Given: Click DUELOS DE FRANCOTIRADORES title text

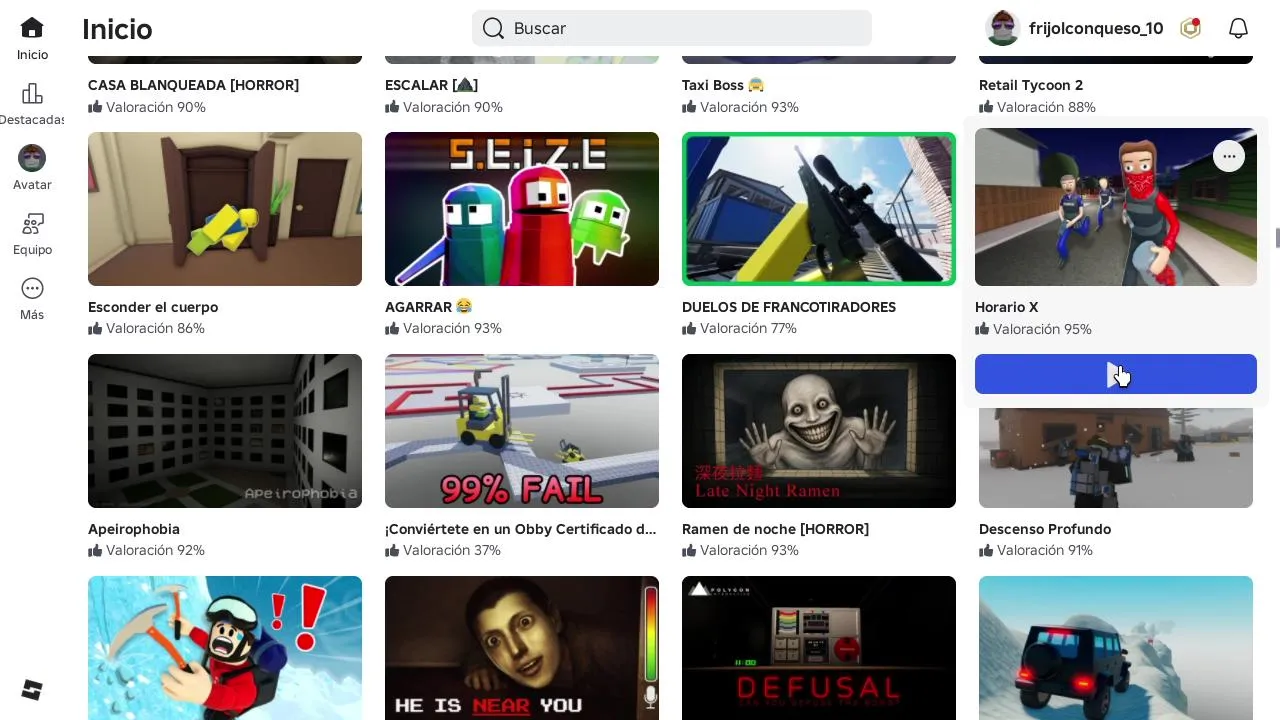Looking at the screenshot, I should pyautogui.click(x=789, y=307).
